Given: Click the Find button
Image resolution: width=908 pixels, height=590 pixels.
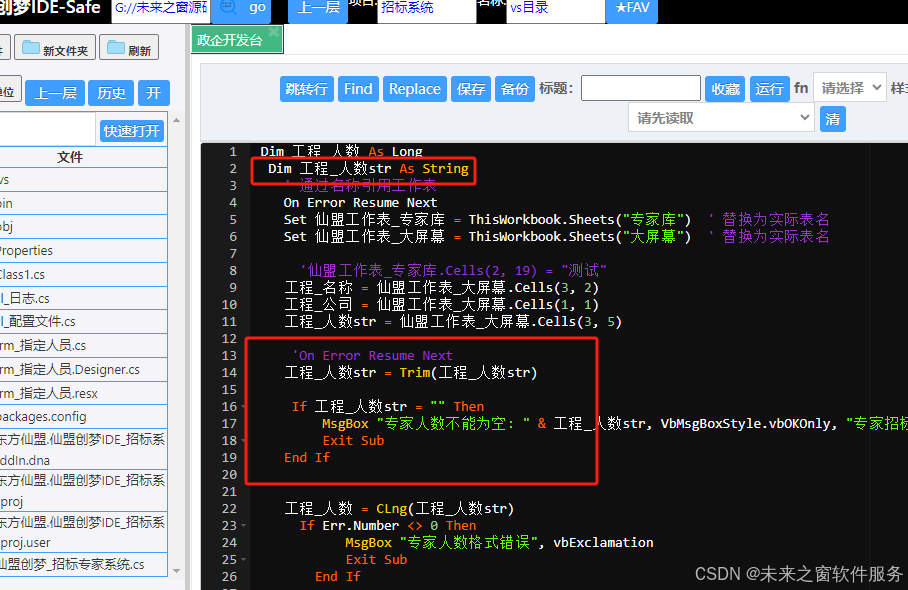Looking at the screenshot, I should (x=358, y=89).
